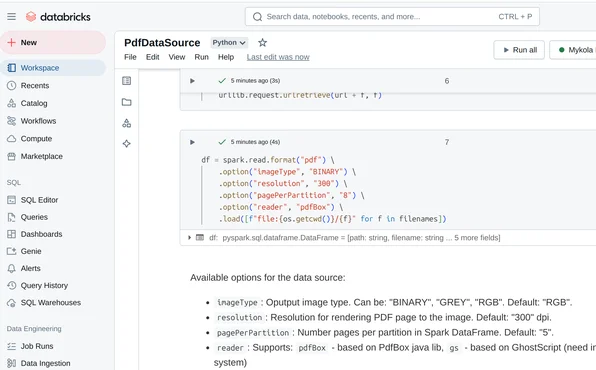Click the search magnifier icon
The width and height of the screenshot is (596, 370).
[x=257, y=17]
